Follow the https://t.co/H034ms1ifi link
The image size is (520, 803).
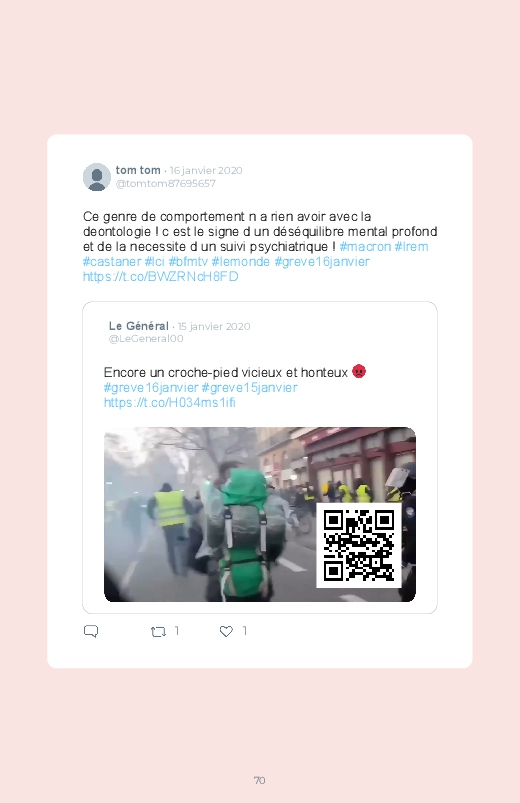(x=170, y=403)
